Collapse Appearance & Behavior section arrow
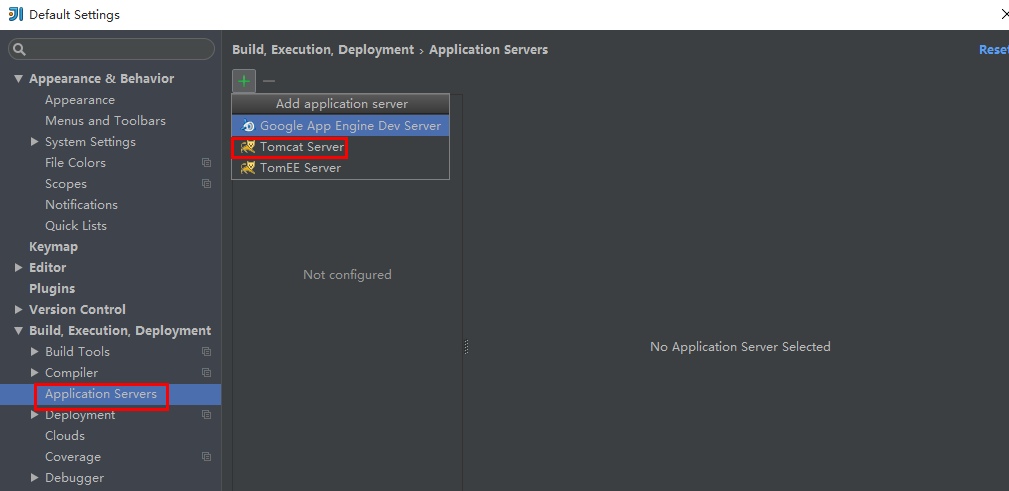1009x491 pixels. (x=19, y=79)
